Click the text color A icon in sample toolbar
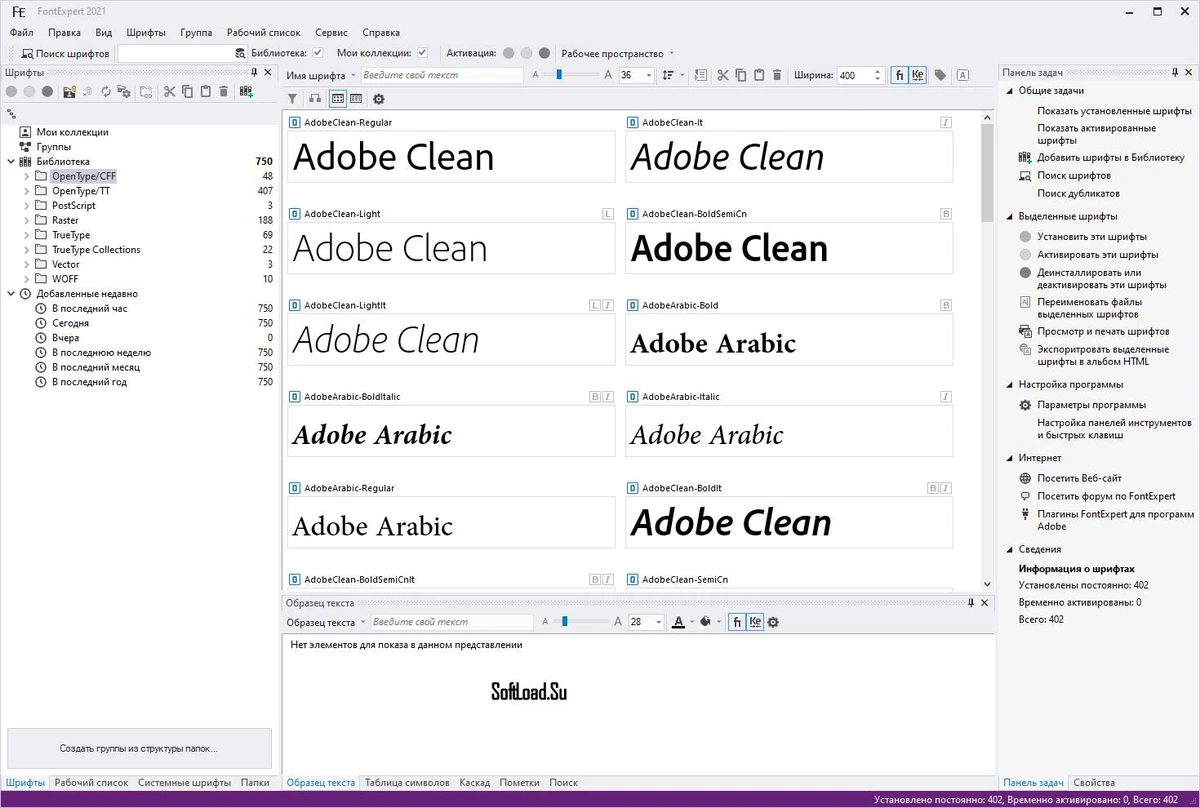1200x808 pixels. pos(678,622)
